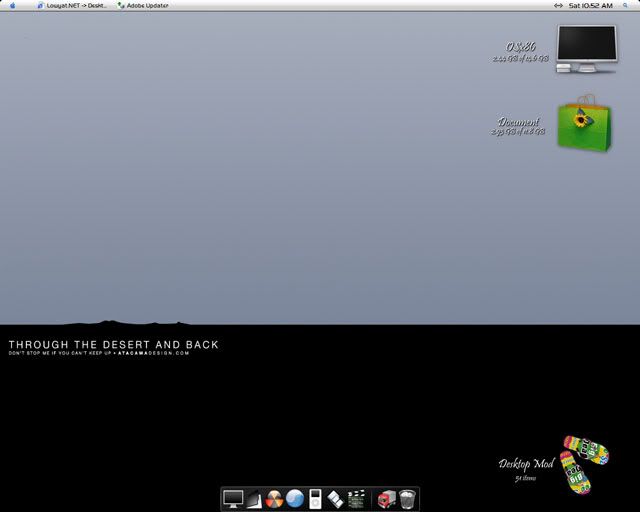Open the film strip dock icon
Image resolution: width=640 pixels, height=512 pixels.
point(335,498)
